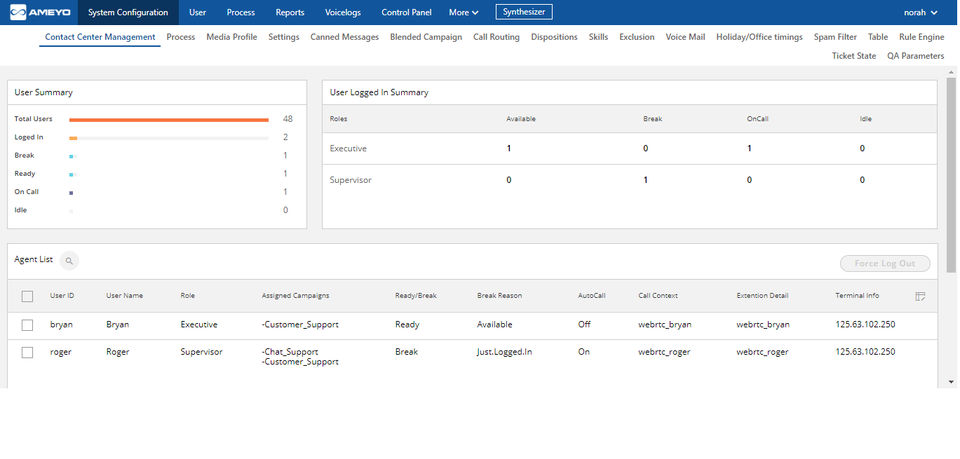This screenshot has width=960, height=459.
Task: Open the Voicelogs menu
Action: pos(343,12)
